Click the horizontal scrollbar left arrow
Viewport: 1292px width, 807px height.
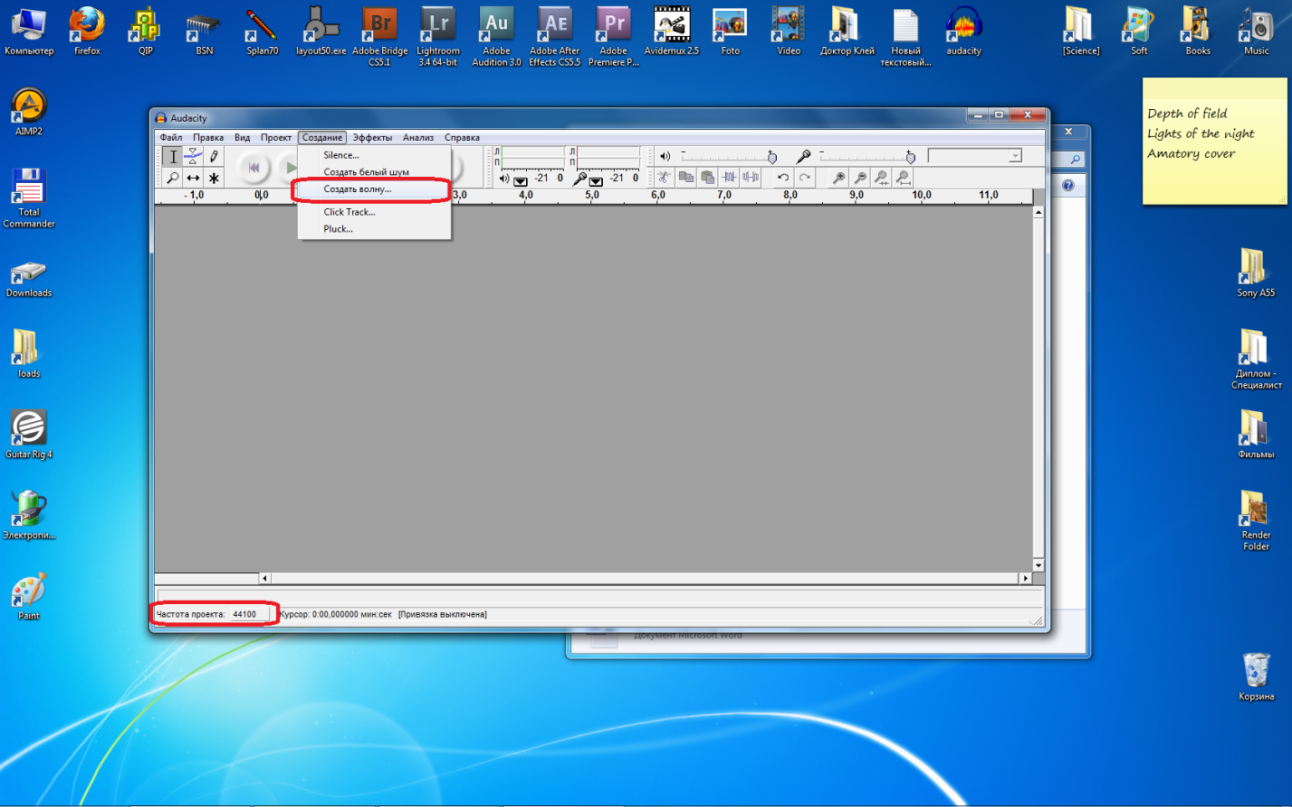tap(265, 578)
